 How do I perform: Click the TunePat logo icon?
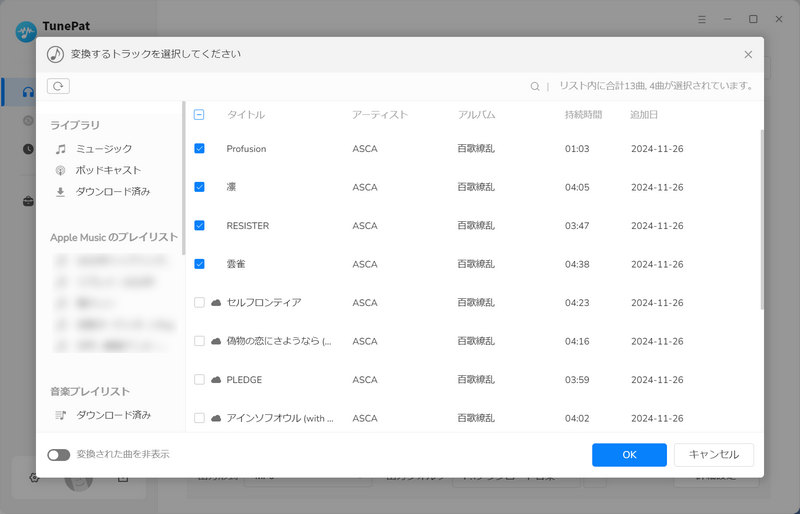click(x=26, y=32)
